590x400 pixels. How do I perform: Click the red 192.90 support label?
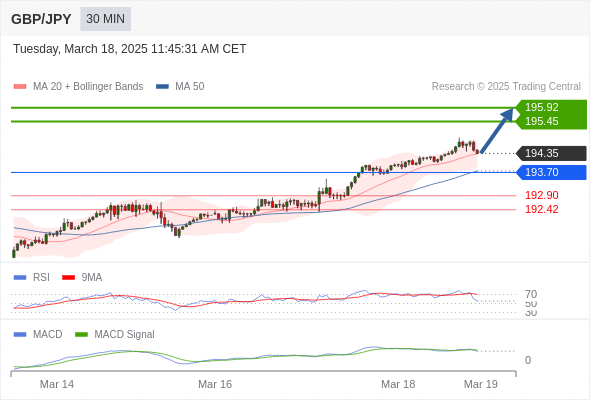click(542, 195)
